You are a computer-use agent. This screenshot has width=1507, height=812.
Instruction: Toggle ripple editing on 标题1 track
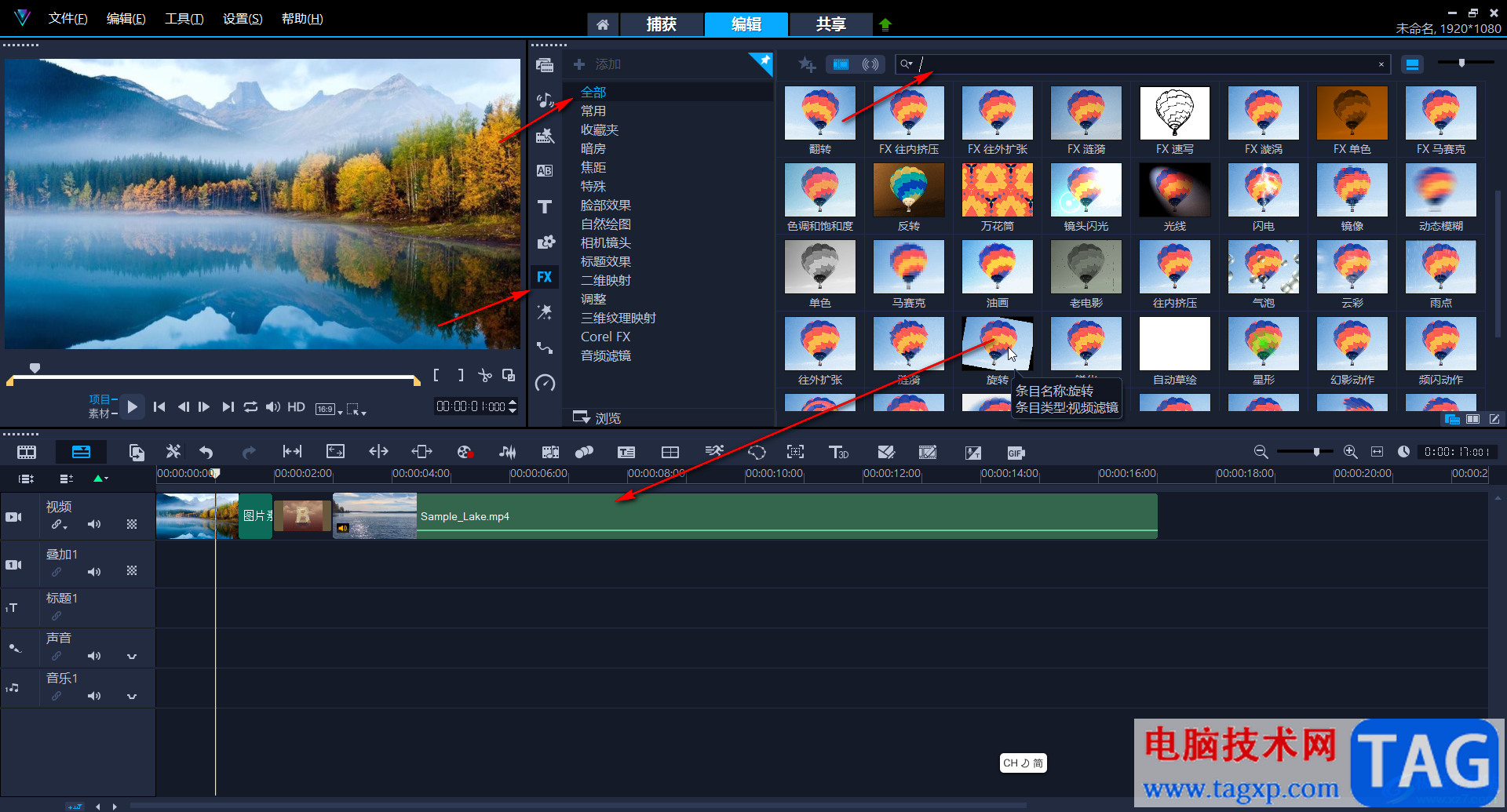pyautogui.click(x=57, y=616)
